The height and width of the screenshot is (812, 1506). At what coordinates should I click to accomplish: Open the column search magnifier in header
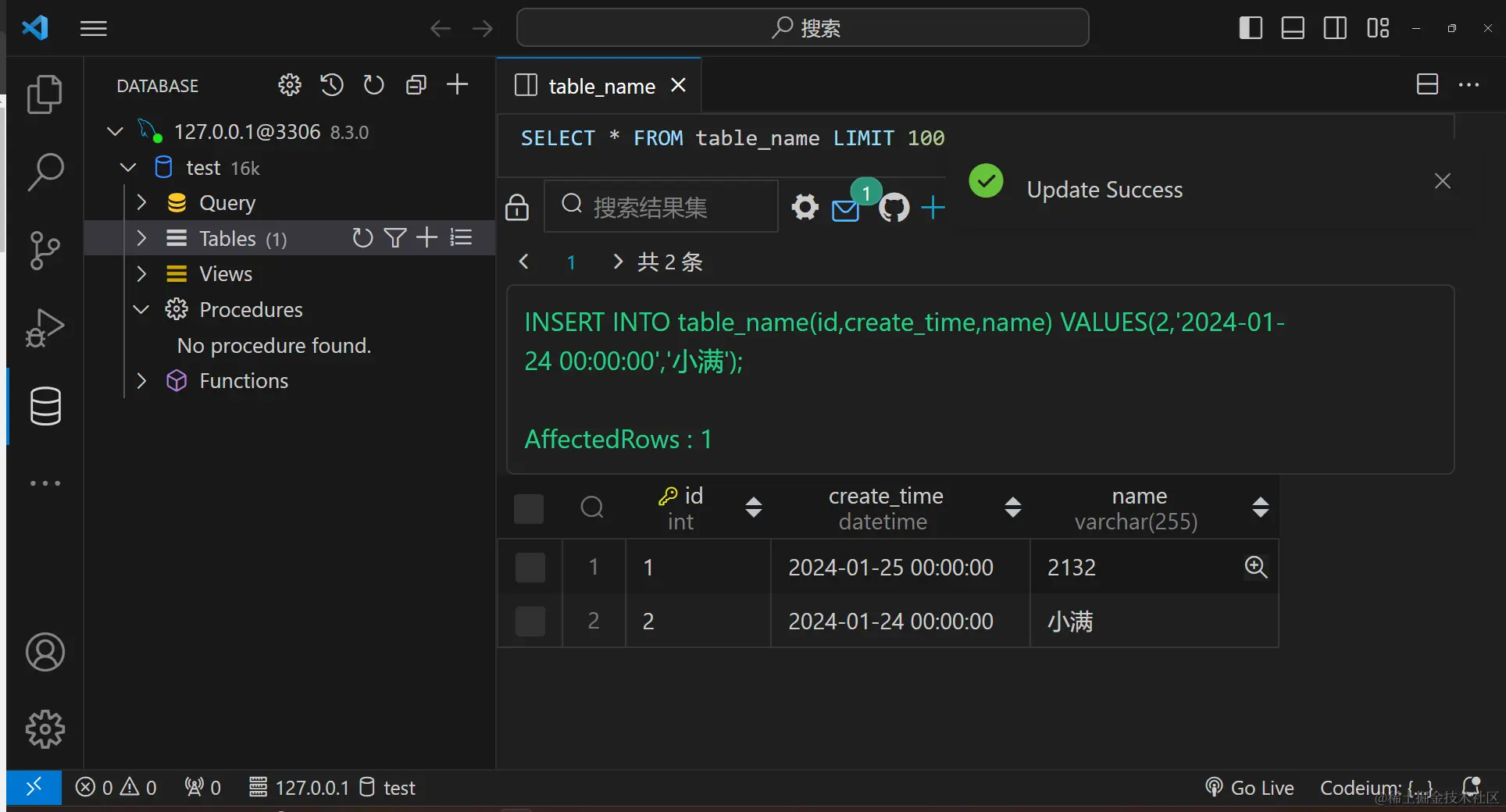point(592,507)
